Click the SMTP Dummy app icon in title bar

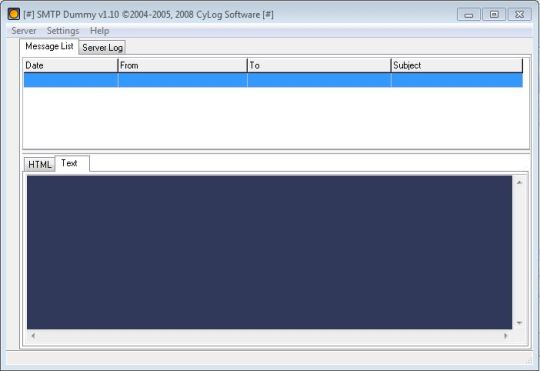point(14,14)
